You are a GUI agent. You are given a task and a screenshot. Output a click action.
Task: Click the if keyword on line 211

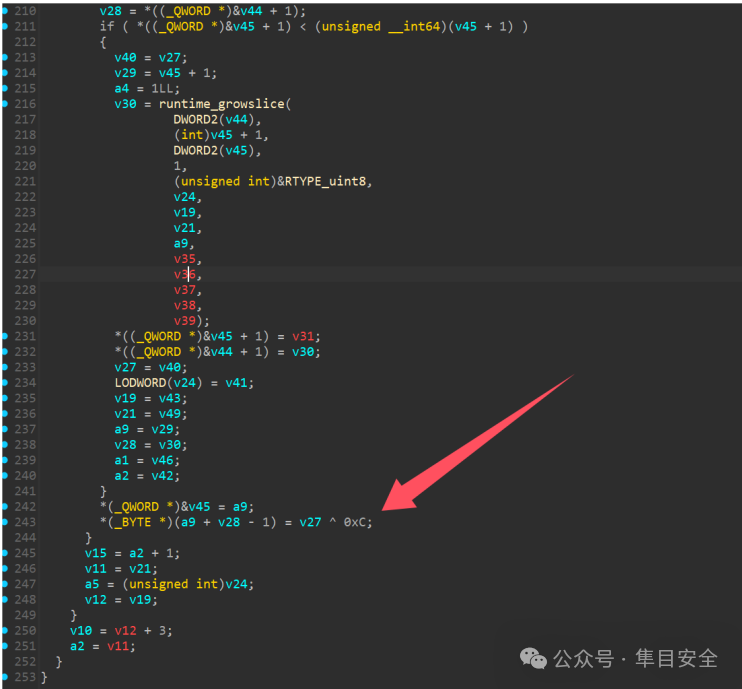(106, 26)
